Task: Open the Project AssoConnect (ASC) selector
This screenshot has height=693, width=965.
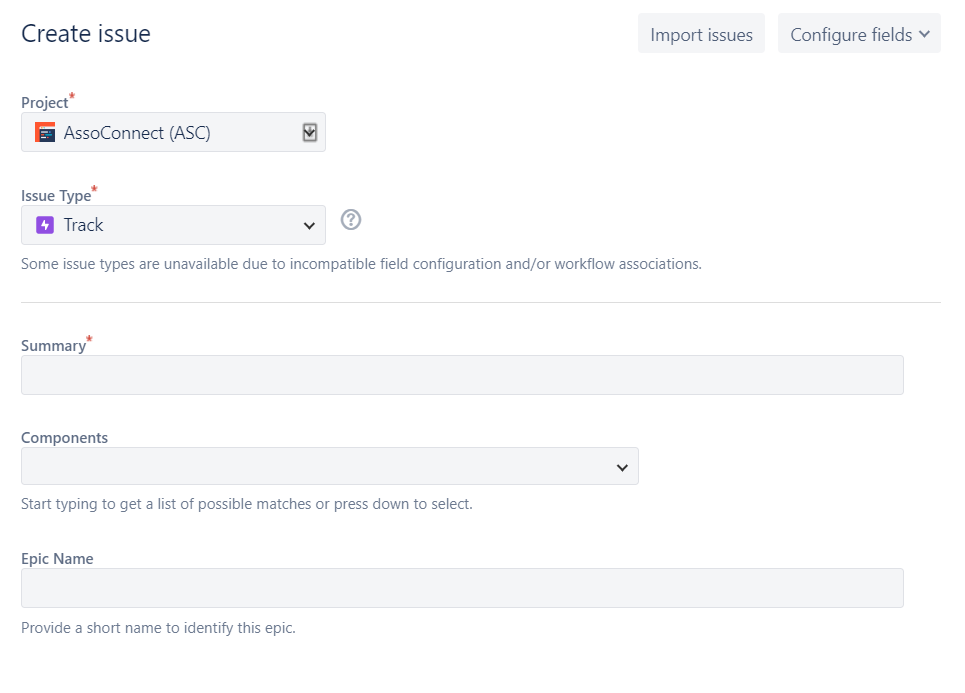Action: (x=173, y=132)
